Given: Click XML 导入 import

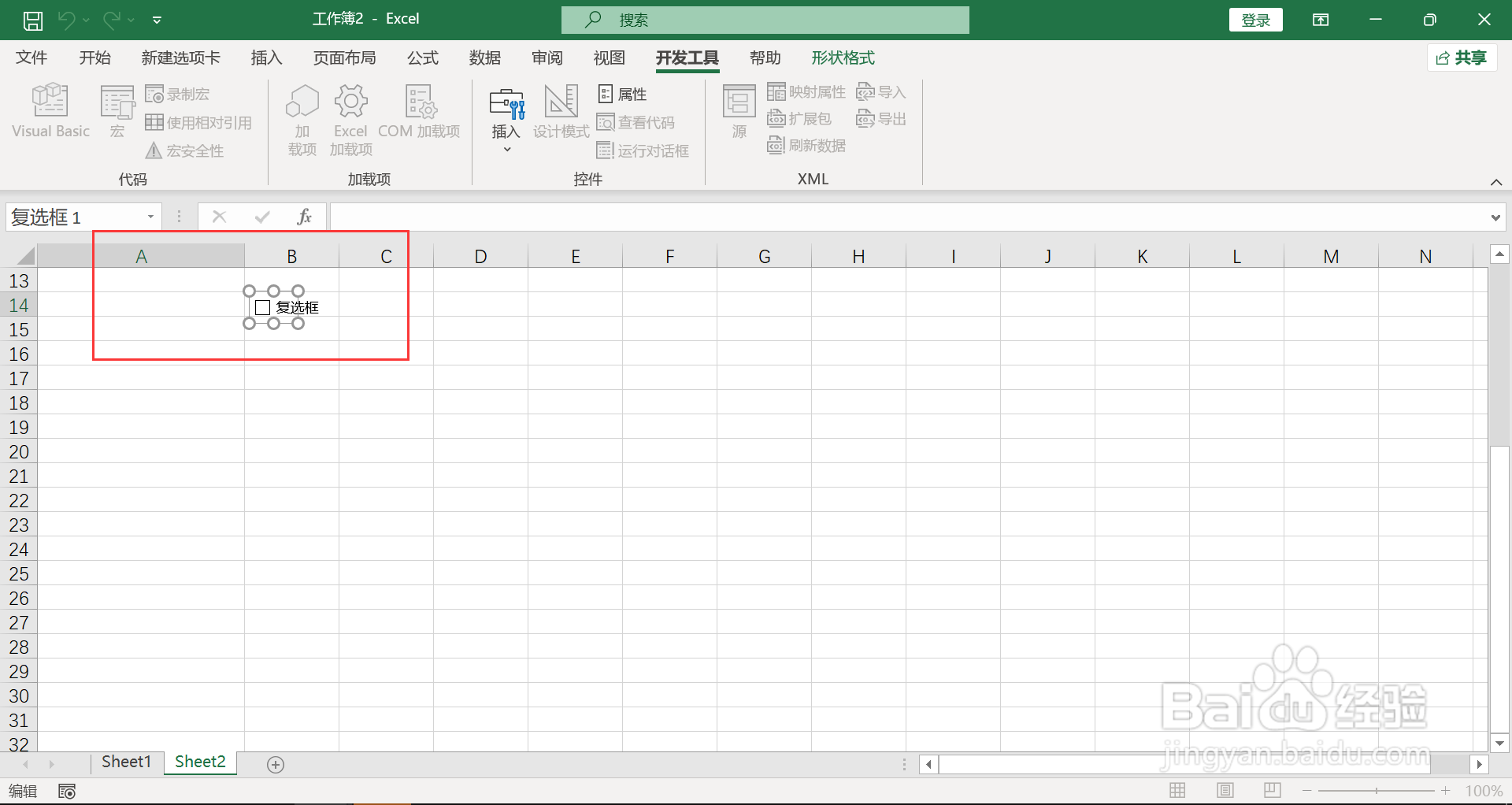Looking at the screenshot, I should [x=881, y=92].
